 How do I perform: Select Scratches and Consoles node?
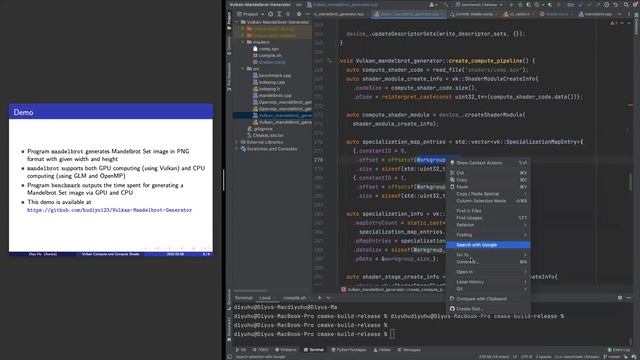coord(269,149)
